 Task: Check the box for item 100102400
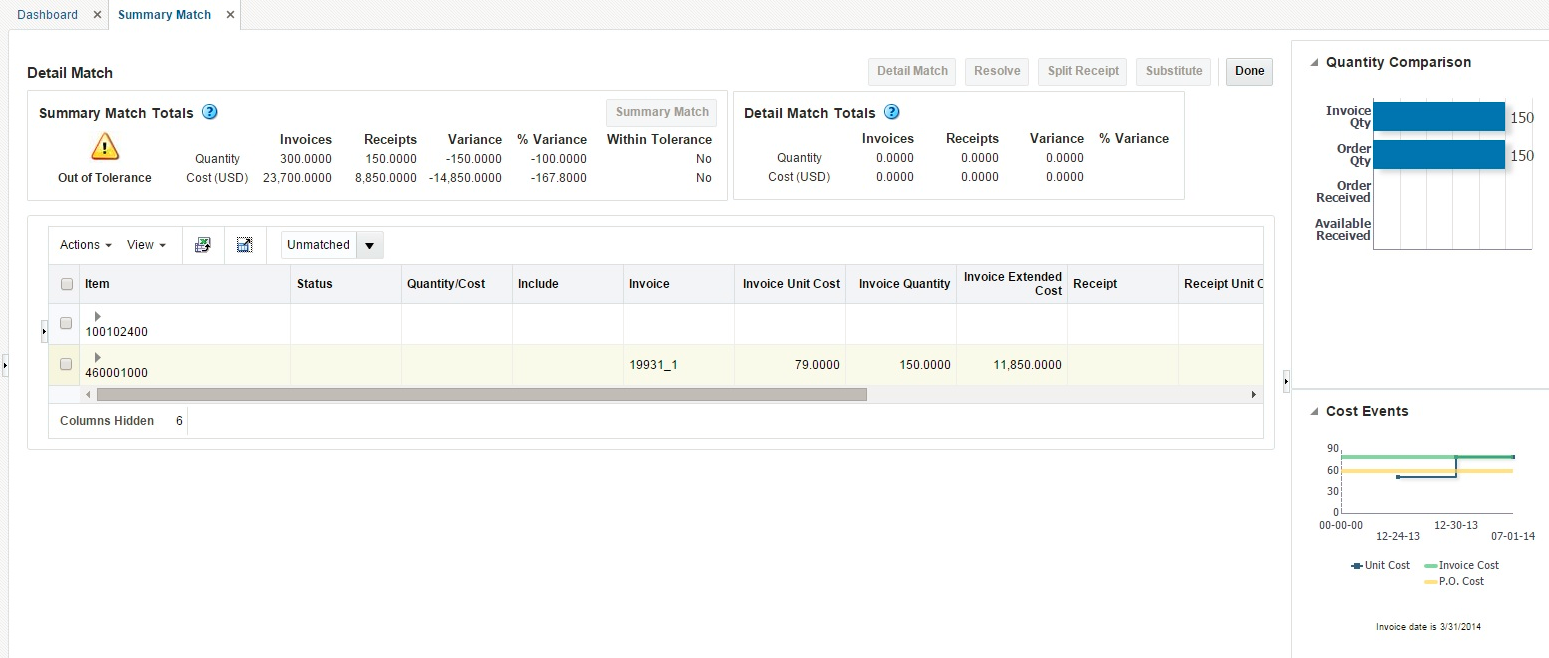coord(66,323)
